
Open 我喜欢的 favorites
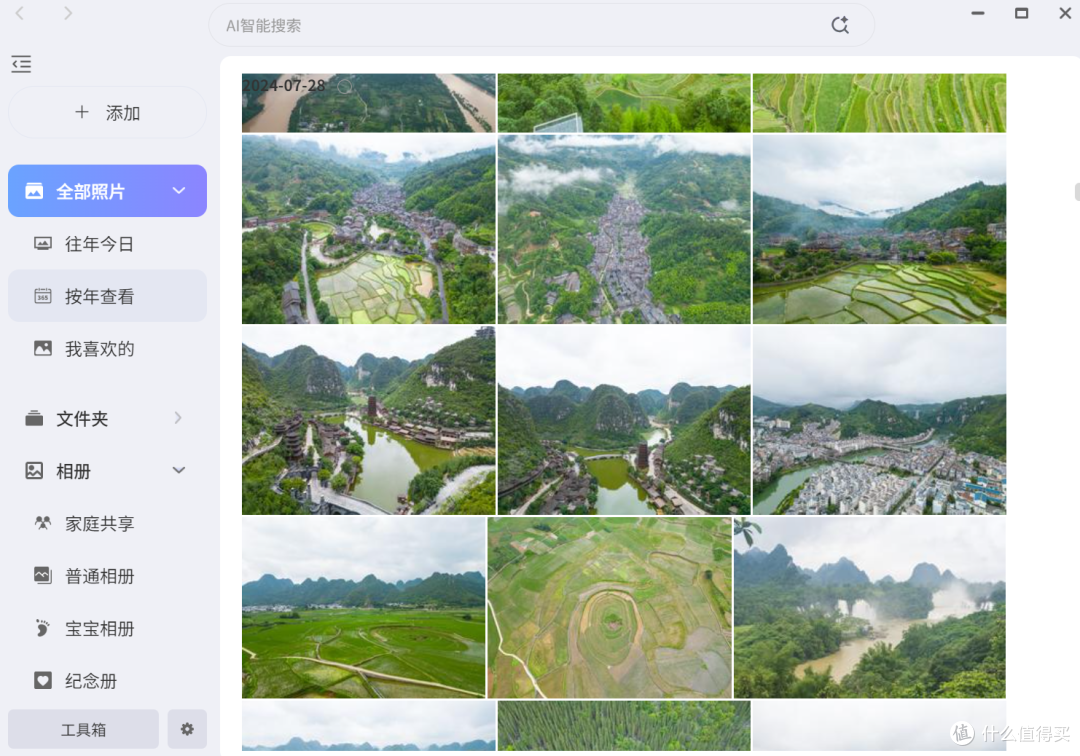click(107, 348)
